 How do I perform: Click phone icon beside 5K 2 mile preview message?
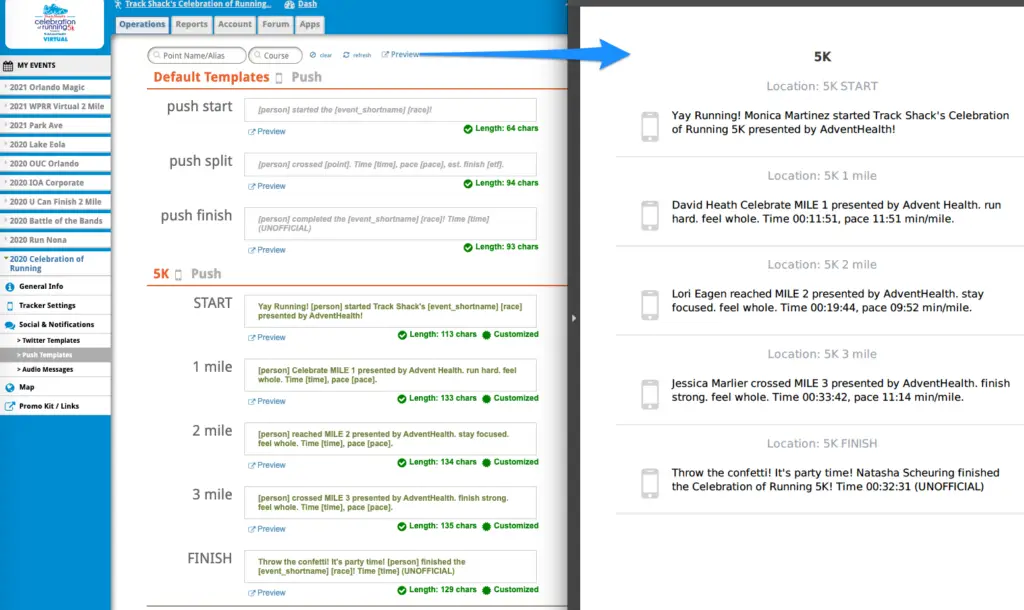coord(650,305)
